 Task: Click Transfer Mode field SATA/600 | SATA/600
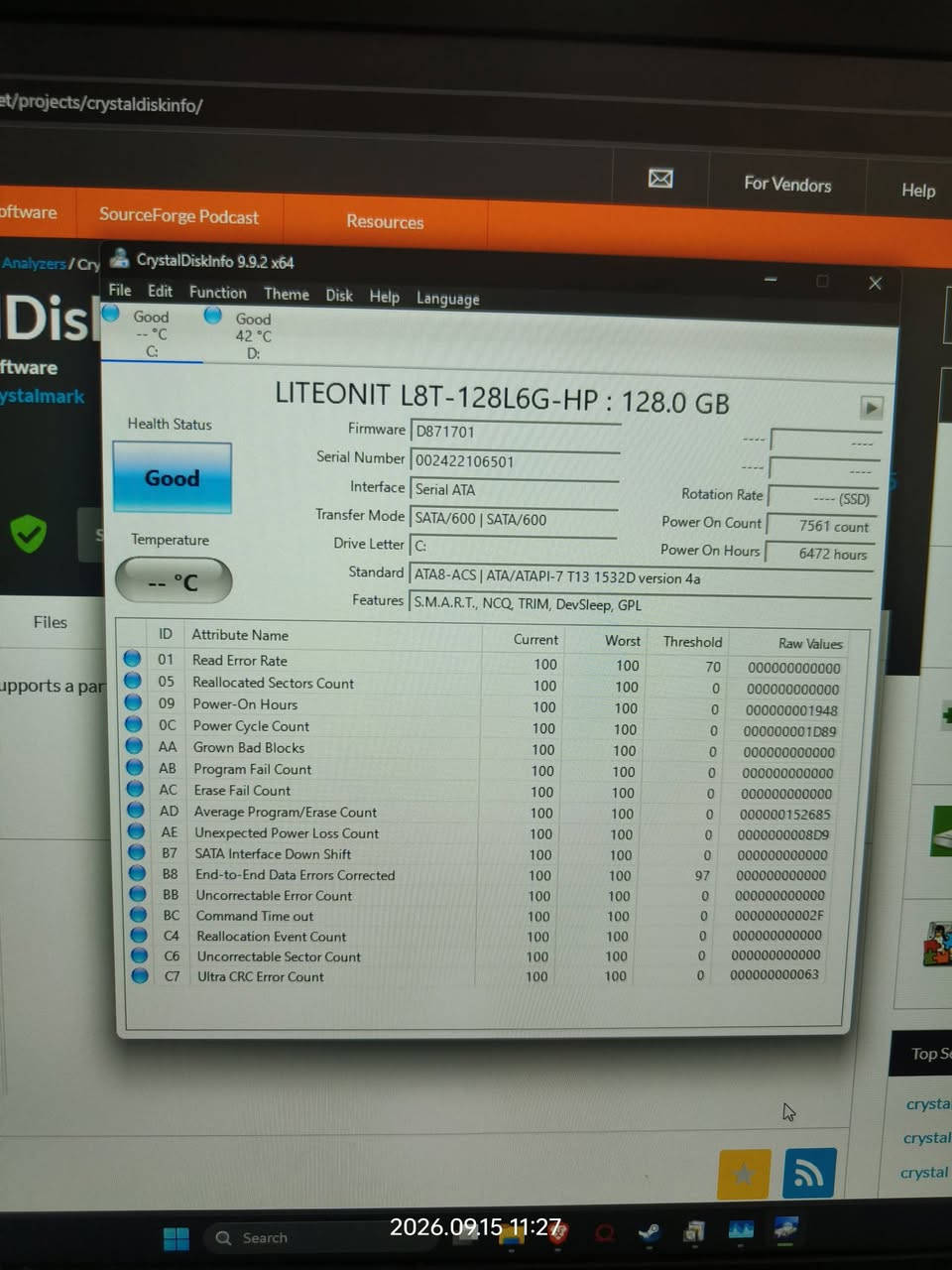click(515, 518)
